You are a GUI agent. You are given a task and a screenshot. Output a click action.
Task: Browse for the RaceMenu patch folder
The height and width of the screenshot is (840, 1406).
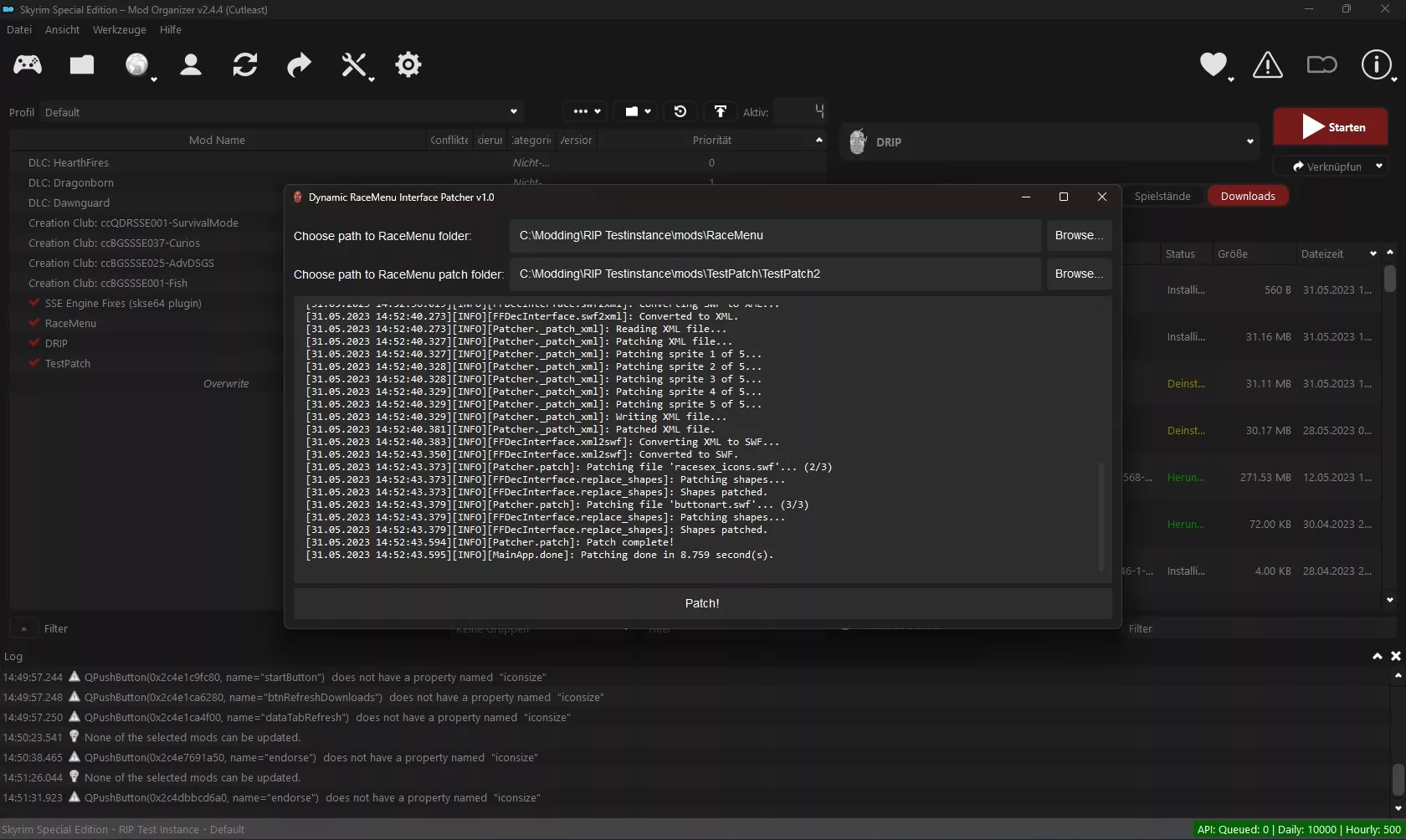(x=1079, y=274)
